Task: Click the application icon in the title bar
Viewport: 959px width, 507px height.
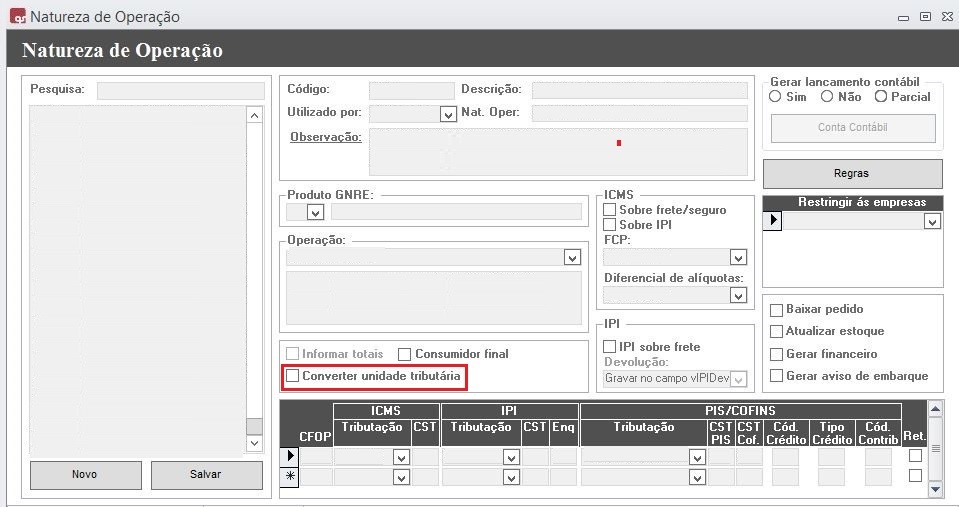Action: [x=16, y=17]
